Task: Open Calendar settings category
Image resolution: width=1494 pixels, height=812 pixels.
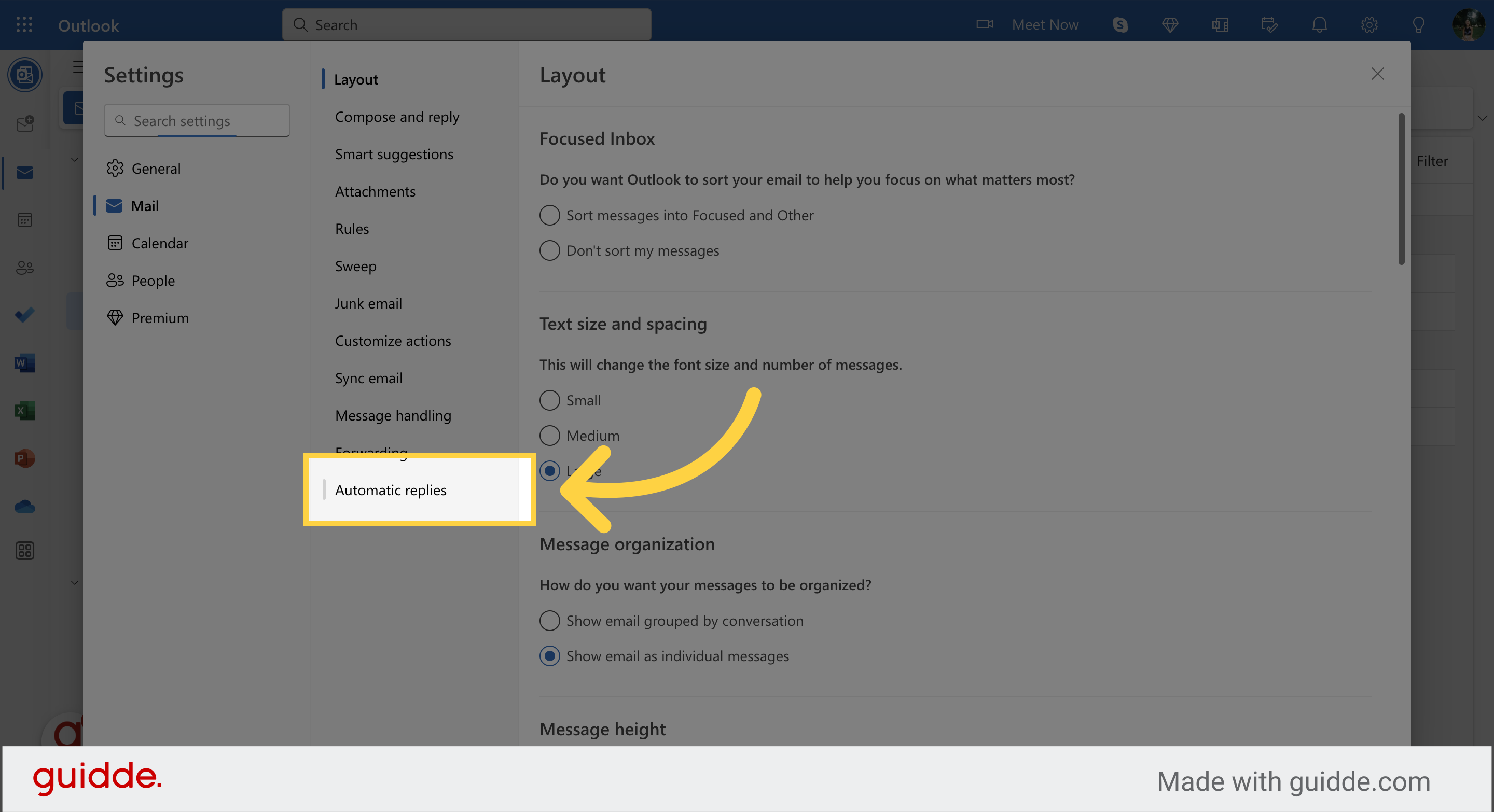Action: [x=197, y=243]
